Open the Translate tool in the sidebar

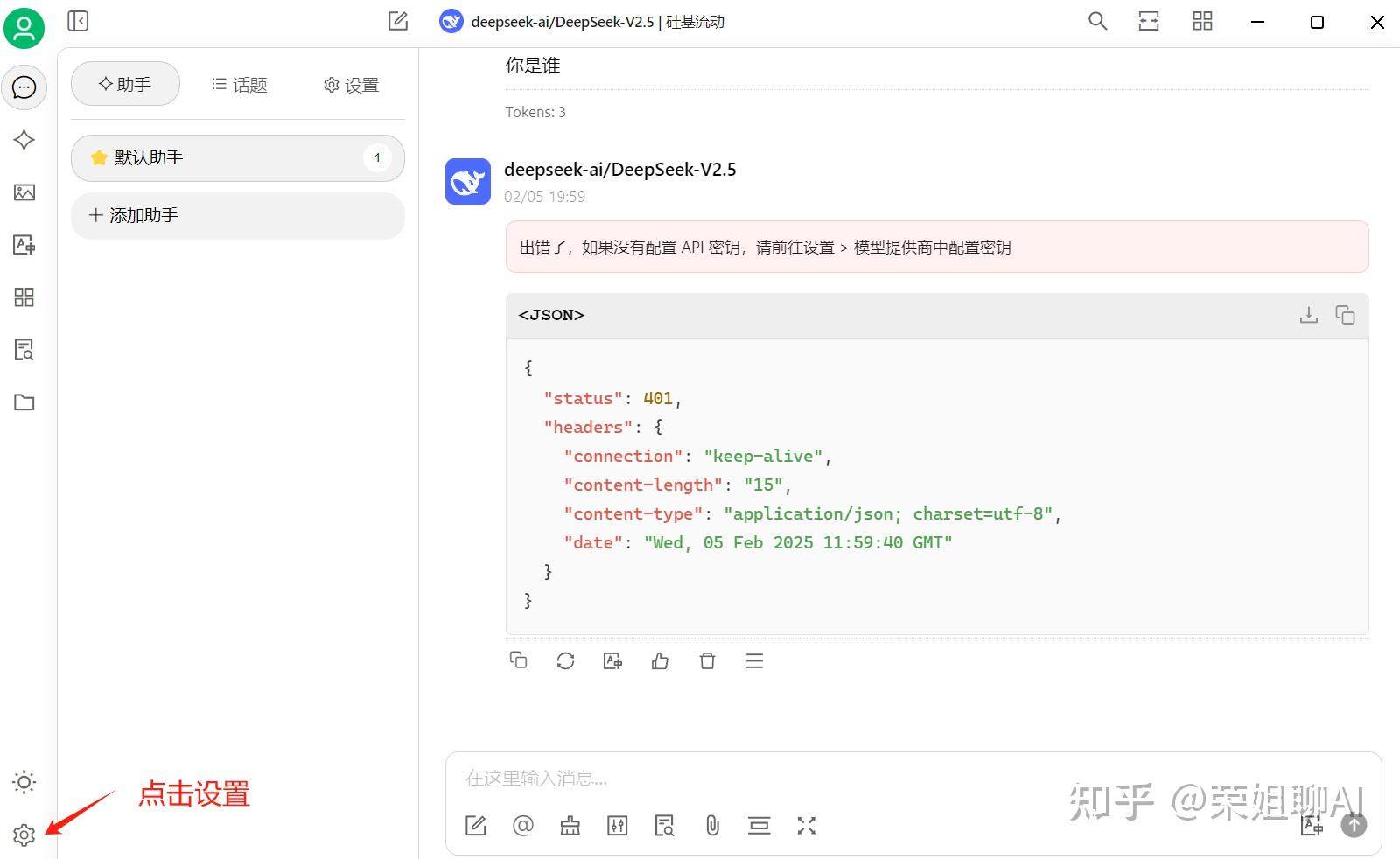pyautogui.click(x=24, y=245)
